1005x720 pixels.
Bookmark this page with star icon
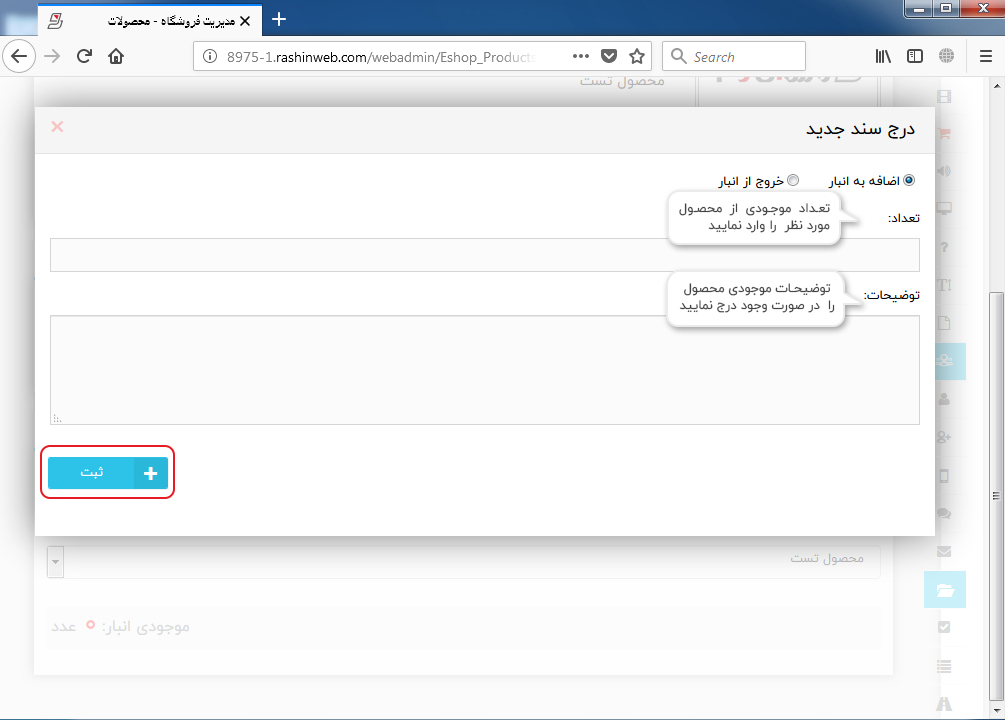click(636, 56)
